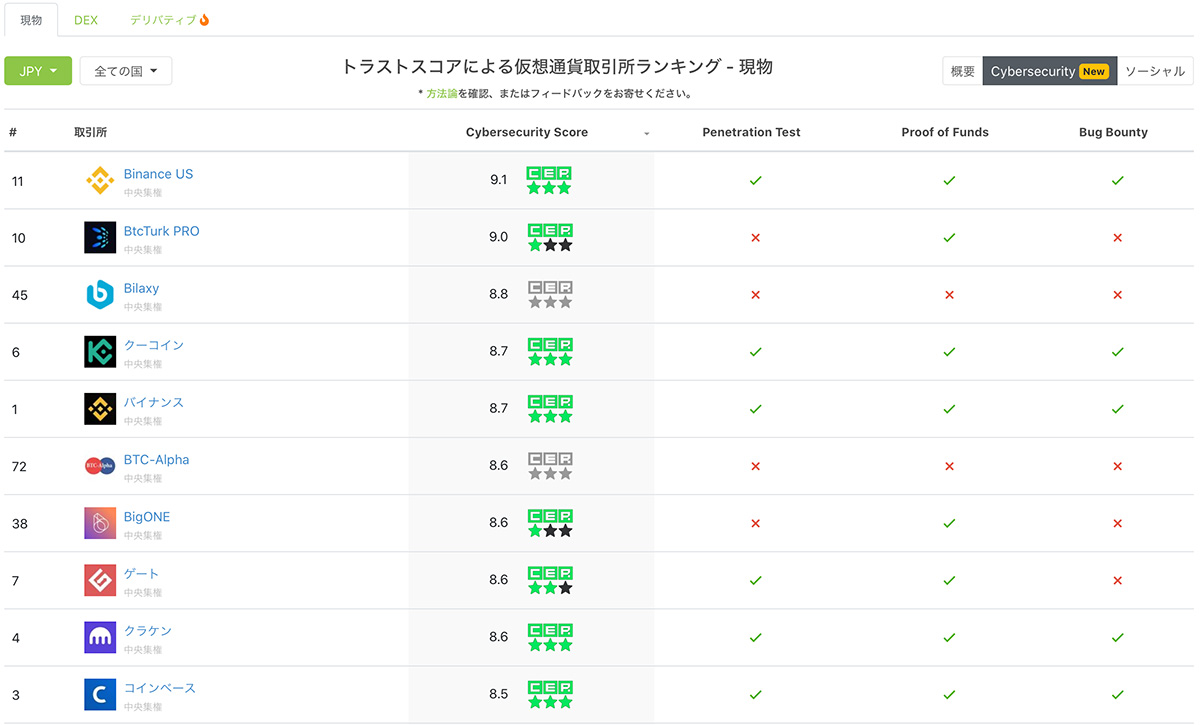Click the コインベース (Coinbase) logo
The image size is (1200, 725).
click(x=100, y=693)
